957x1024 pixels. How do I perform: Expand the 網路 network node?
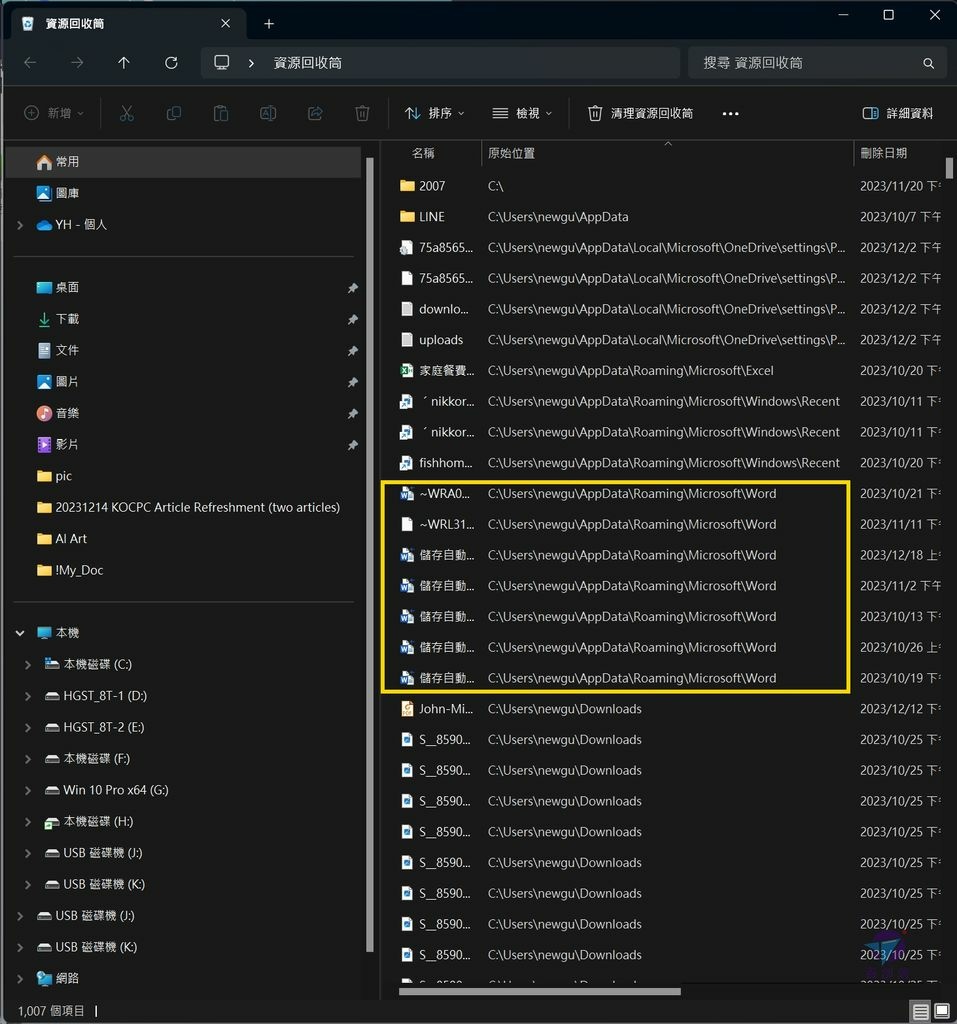point(20,978)
